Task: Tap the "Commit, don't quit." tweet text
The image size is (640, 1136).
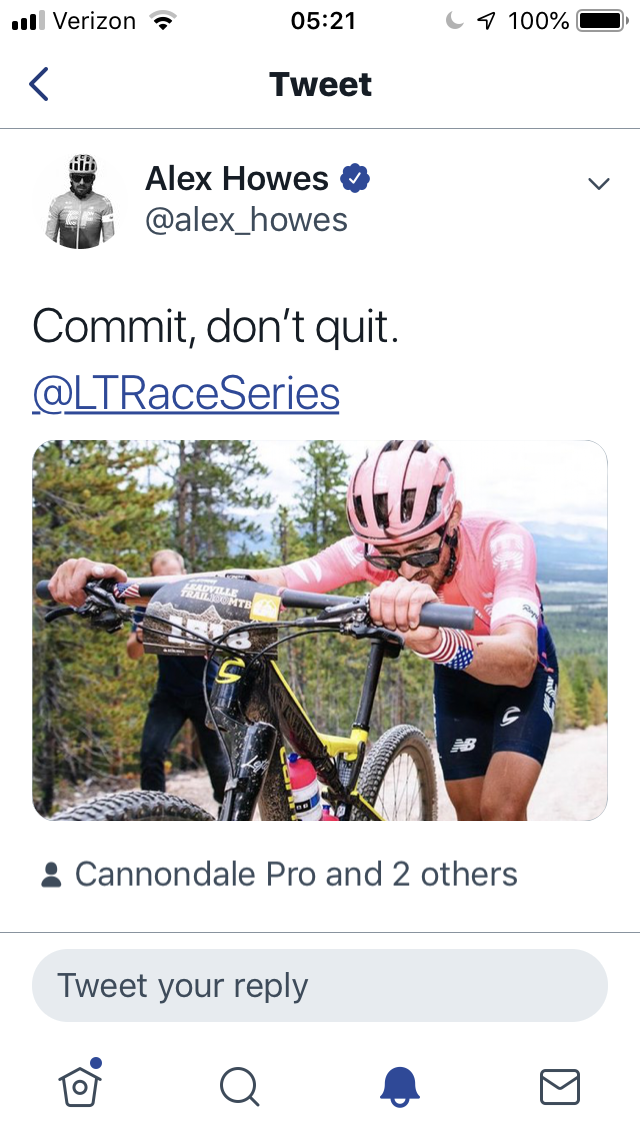Action: (216, 327)
